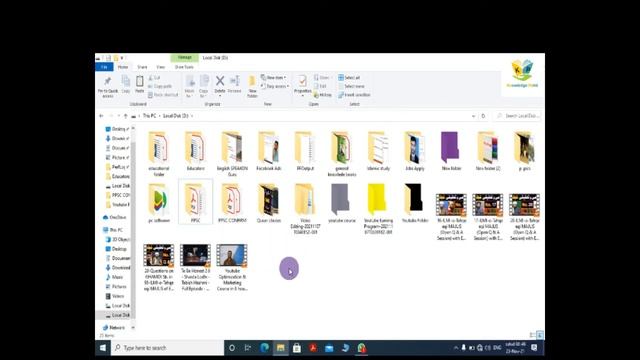Open Quick Access Toolbar customize dropdown

pyautogui.click(x=122, y=58)
